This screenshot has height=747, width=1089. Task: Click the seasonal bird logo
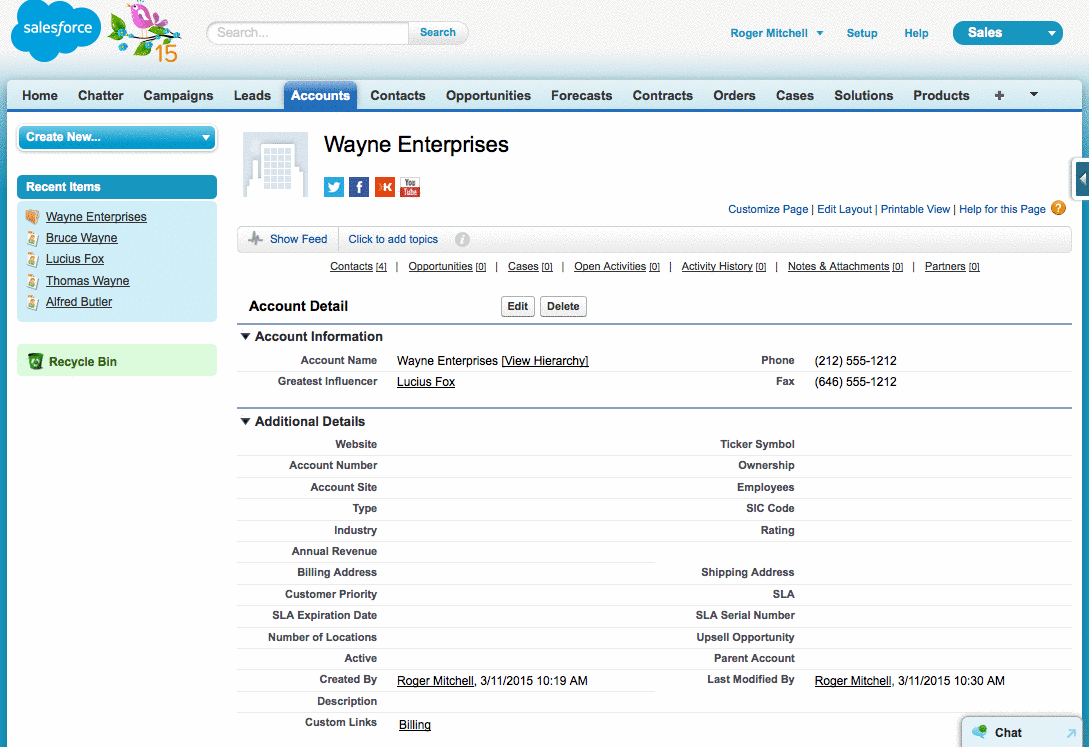tap(146, 31)
